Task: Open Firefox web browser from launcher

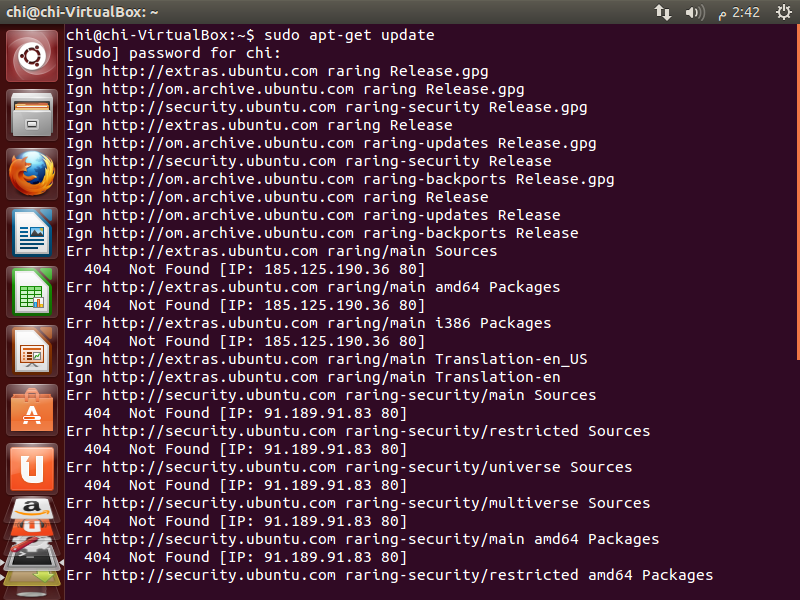Action: (33, 174)
